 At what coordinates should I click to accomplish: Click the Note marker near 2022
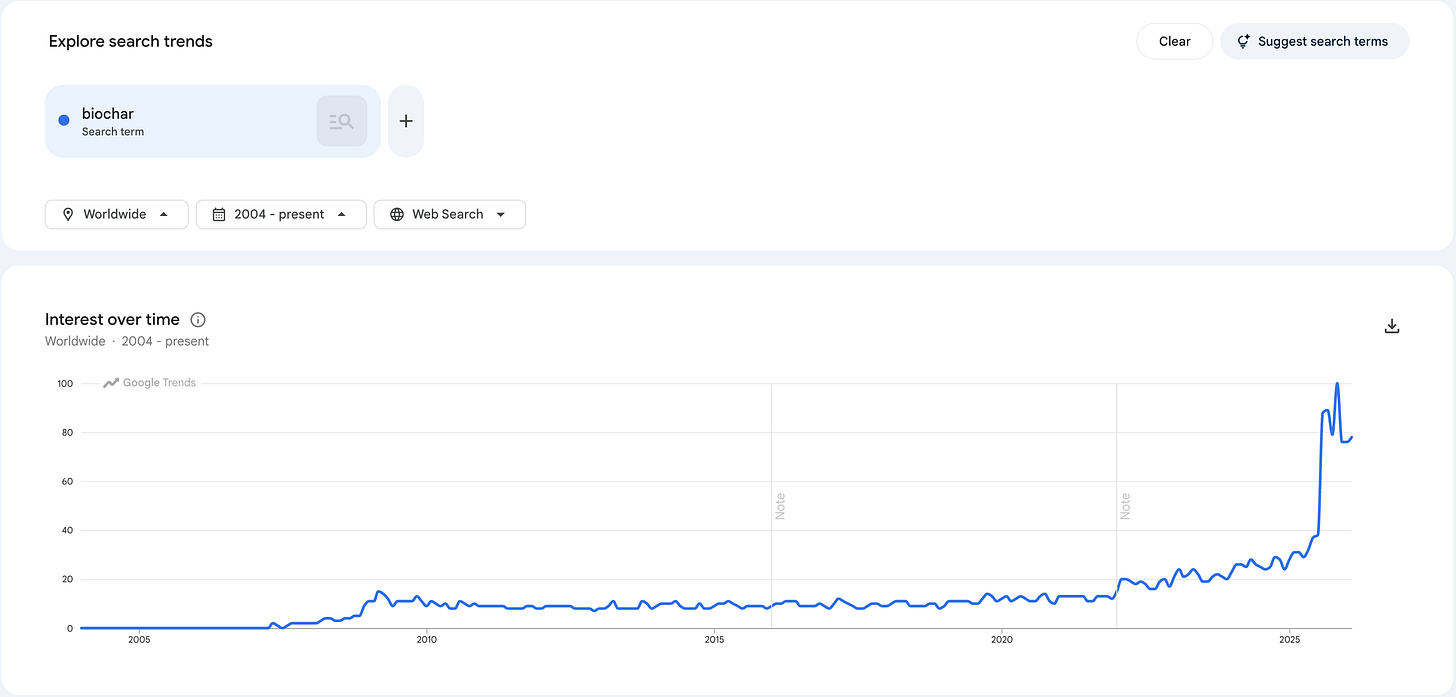[x=1125, y=506]
